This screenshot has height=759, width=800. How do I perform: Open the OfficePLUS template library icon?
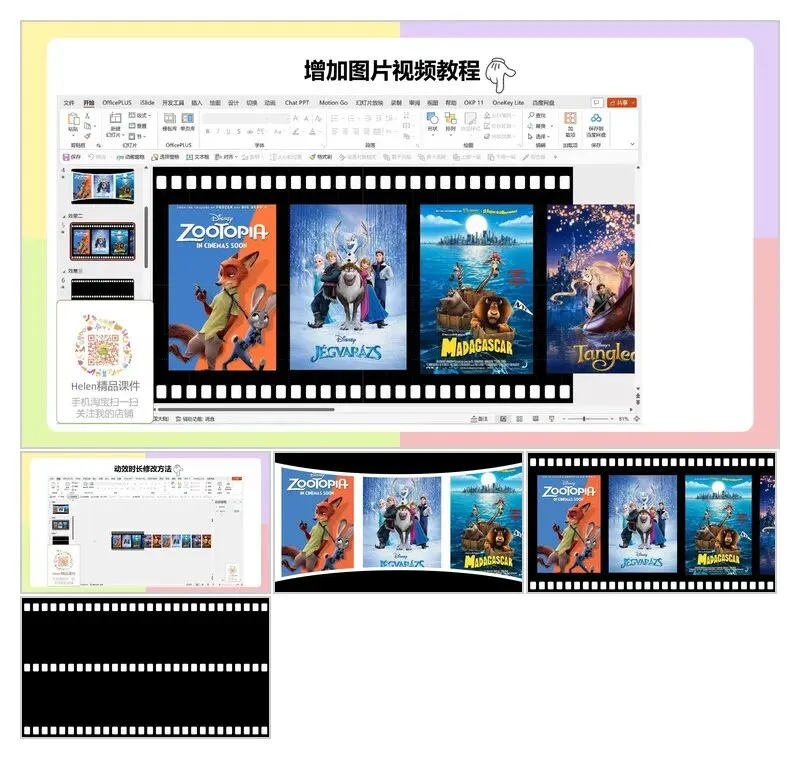click(x=169, y=118)
